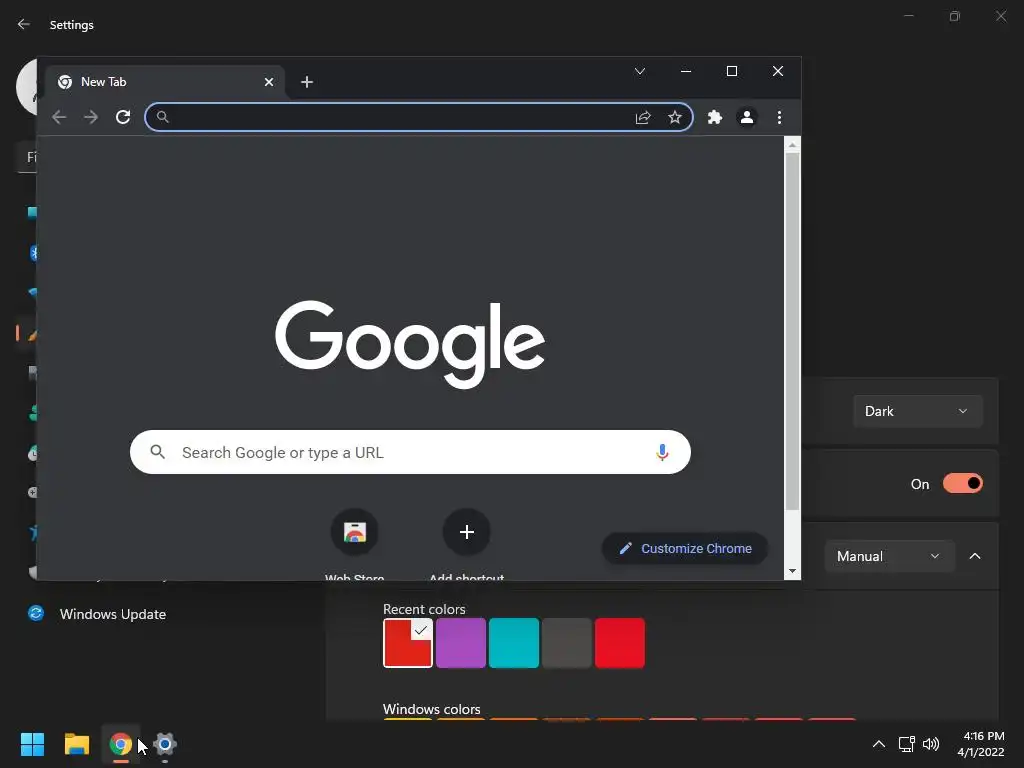Open the Manual accent color dropdown
1024x768 pixels.
(889, 556)
